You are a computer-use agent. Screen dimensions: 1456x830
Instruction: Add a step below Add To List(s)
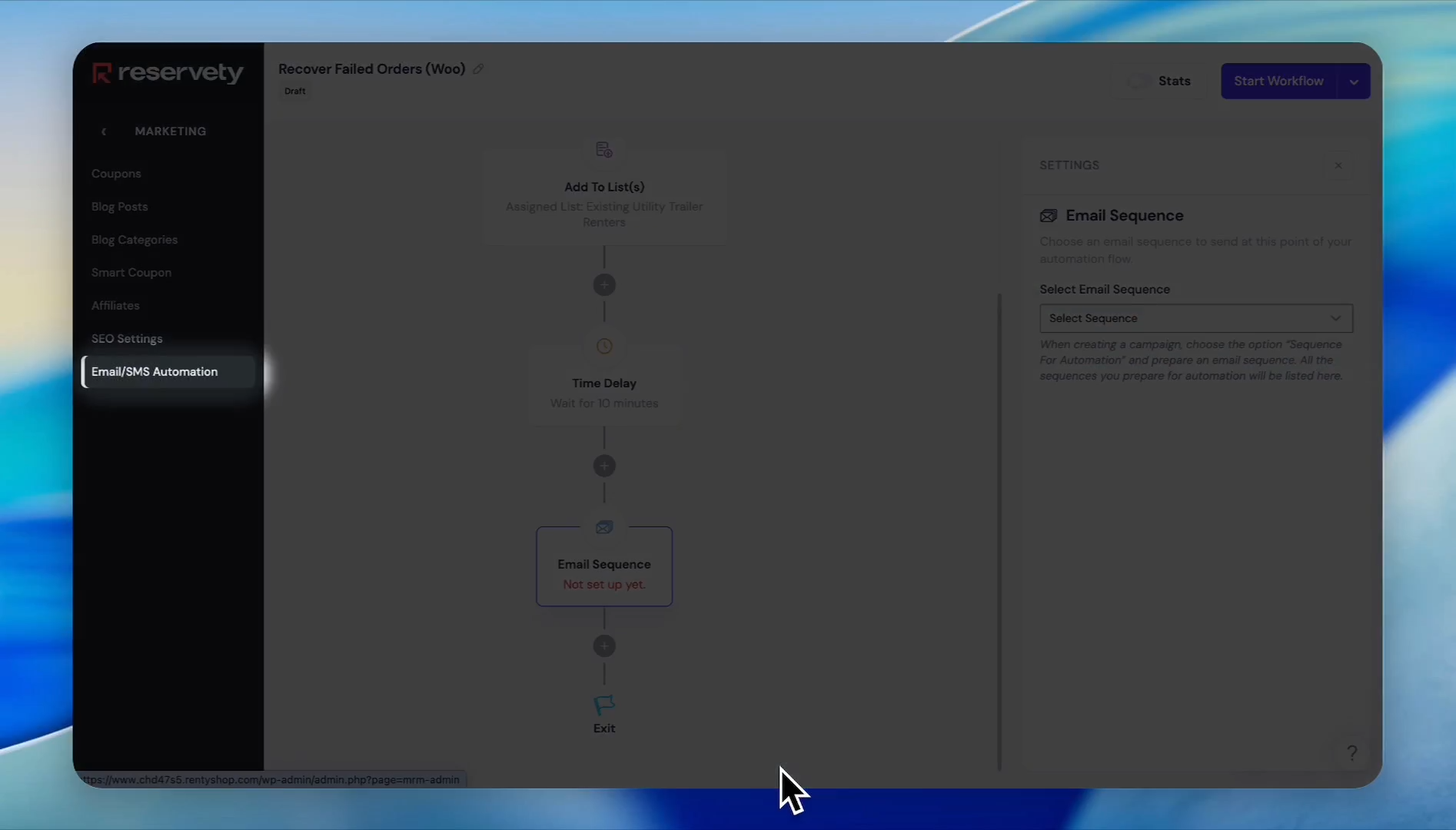(604, 285)
